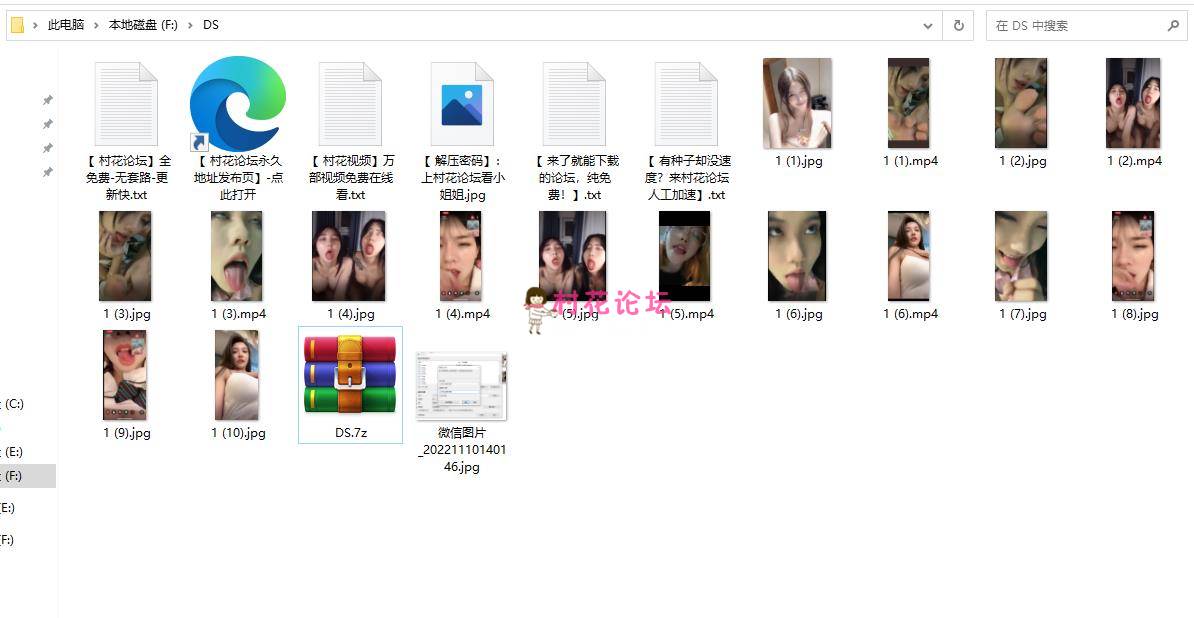Expand the chevron after 此电脑 breadcrumb
1194x618 pixels.
point(97,25)
